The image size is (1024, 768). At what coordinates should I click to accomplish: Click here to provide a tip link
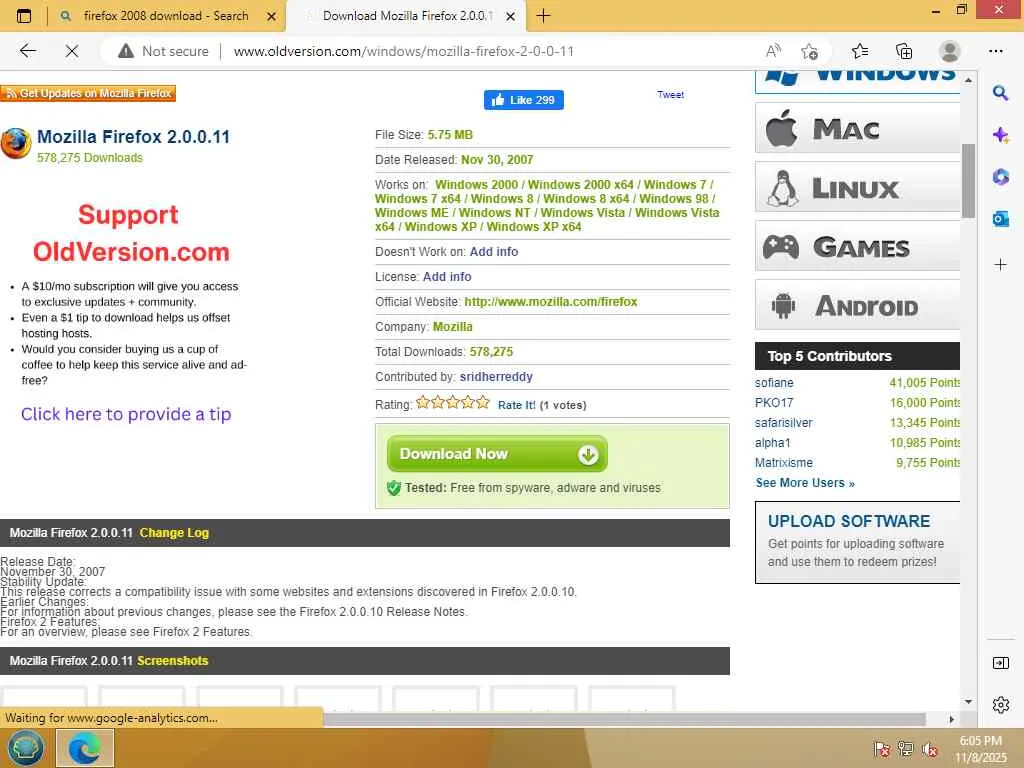[126, 414]
